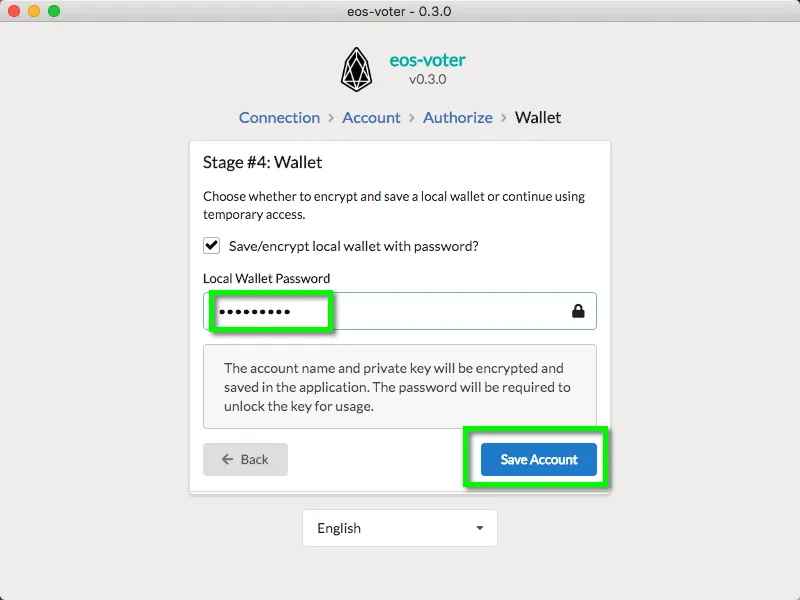Click chevron between Account and Authorize
The height and width of the screenshot is (600, 800).
pyautogui.click(x=412, y=118)
